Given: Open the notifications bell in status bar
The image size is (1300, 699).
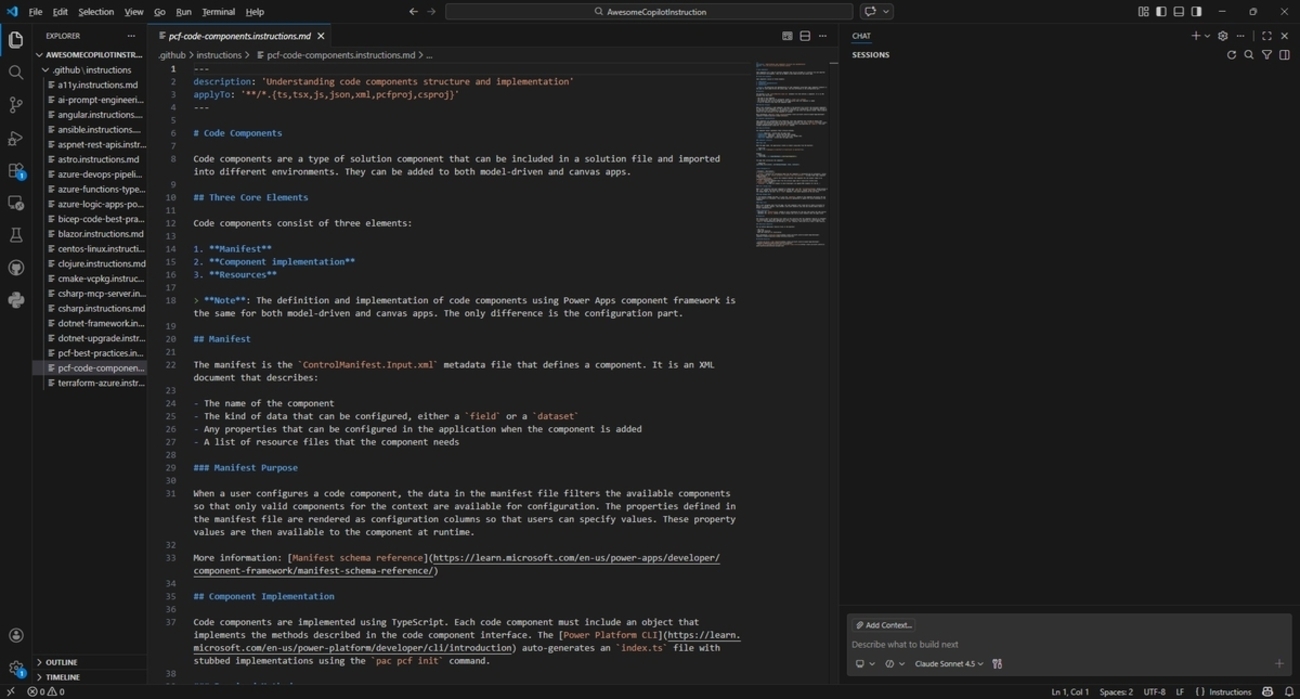Looking at the screenshot, I should [1289, 692].
